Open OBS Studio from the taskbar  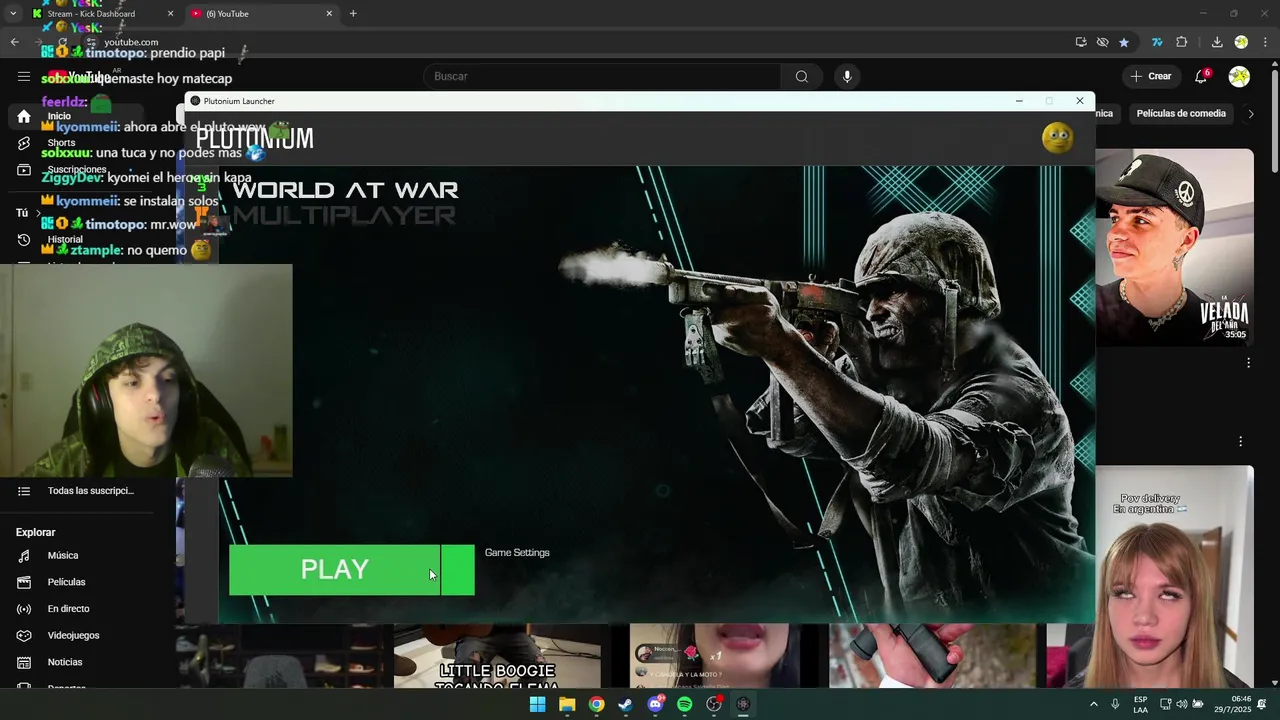tap(714, 705)
